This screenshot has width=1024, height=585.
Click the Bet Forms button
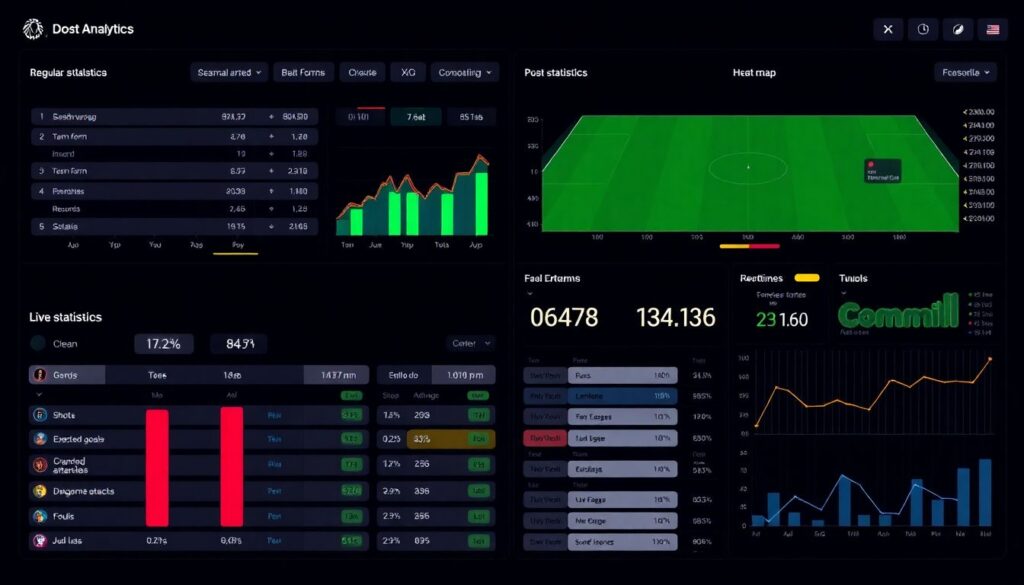click(x=303, y=72)
